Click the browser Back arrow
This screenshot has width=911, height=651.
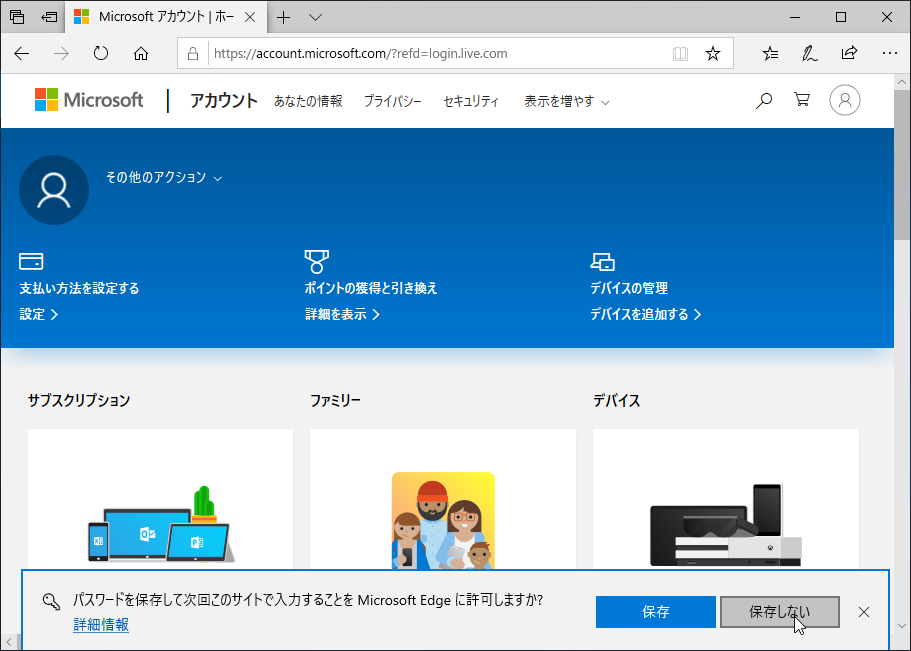click(x=21, y=54)
